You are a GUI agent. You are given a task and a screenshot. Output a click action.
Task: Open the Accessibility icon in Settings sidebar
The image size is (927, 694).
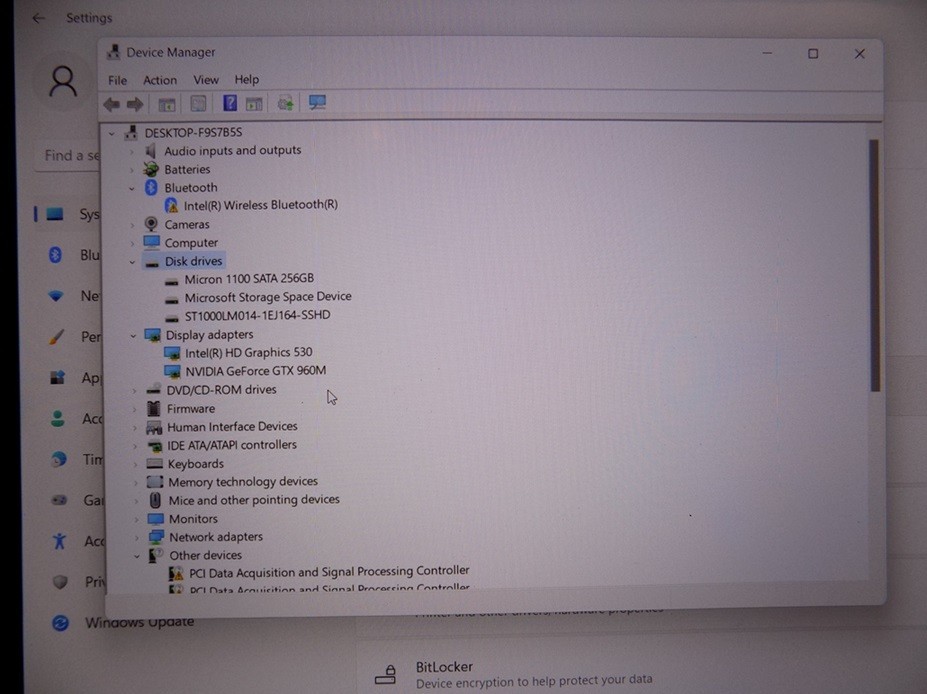click(59, 541)
